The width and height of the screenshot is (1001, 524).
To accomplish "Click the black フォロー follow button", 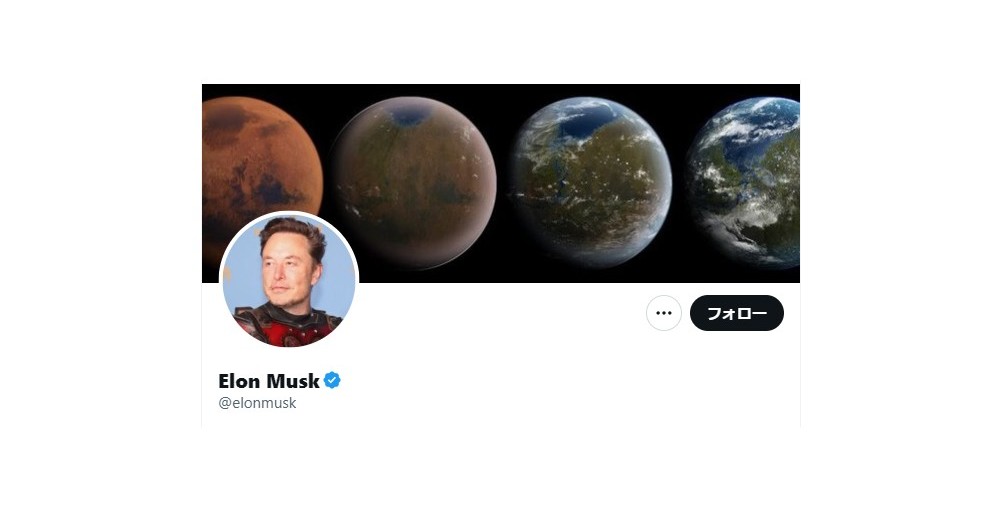I will pos(737,313).
